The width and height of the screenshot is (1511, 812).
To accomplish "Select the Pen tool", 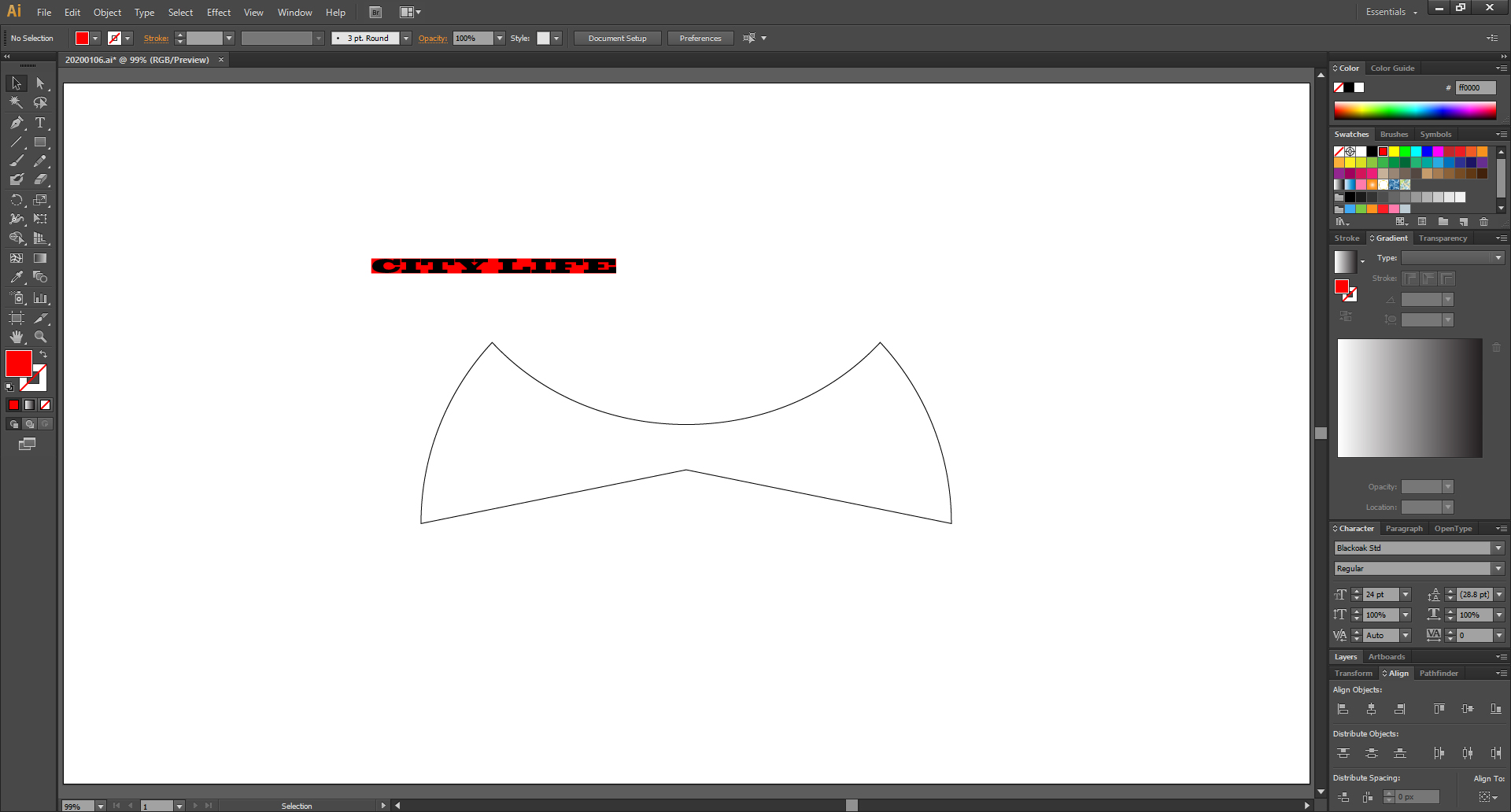I will click(17, 123).
